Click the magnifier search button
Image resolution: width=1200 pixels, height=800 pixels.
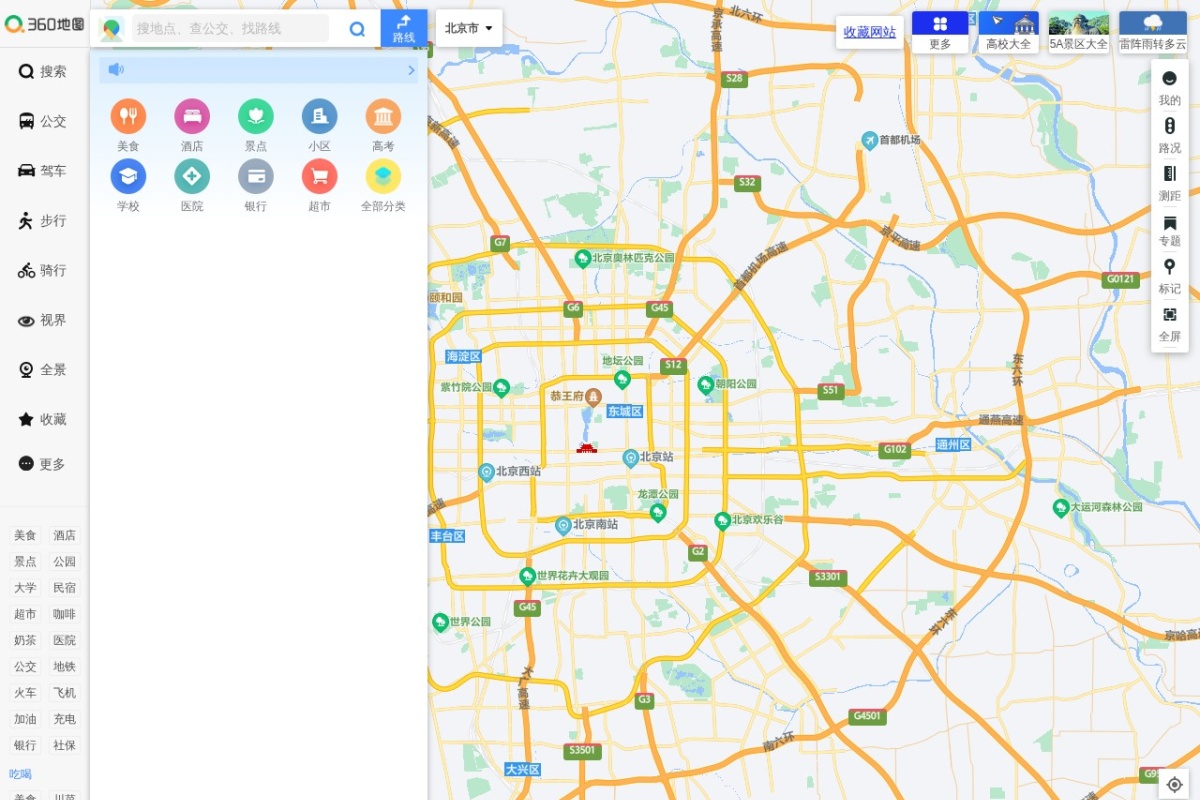click(357, 29)
